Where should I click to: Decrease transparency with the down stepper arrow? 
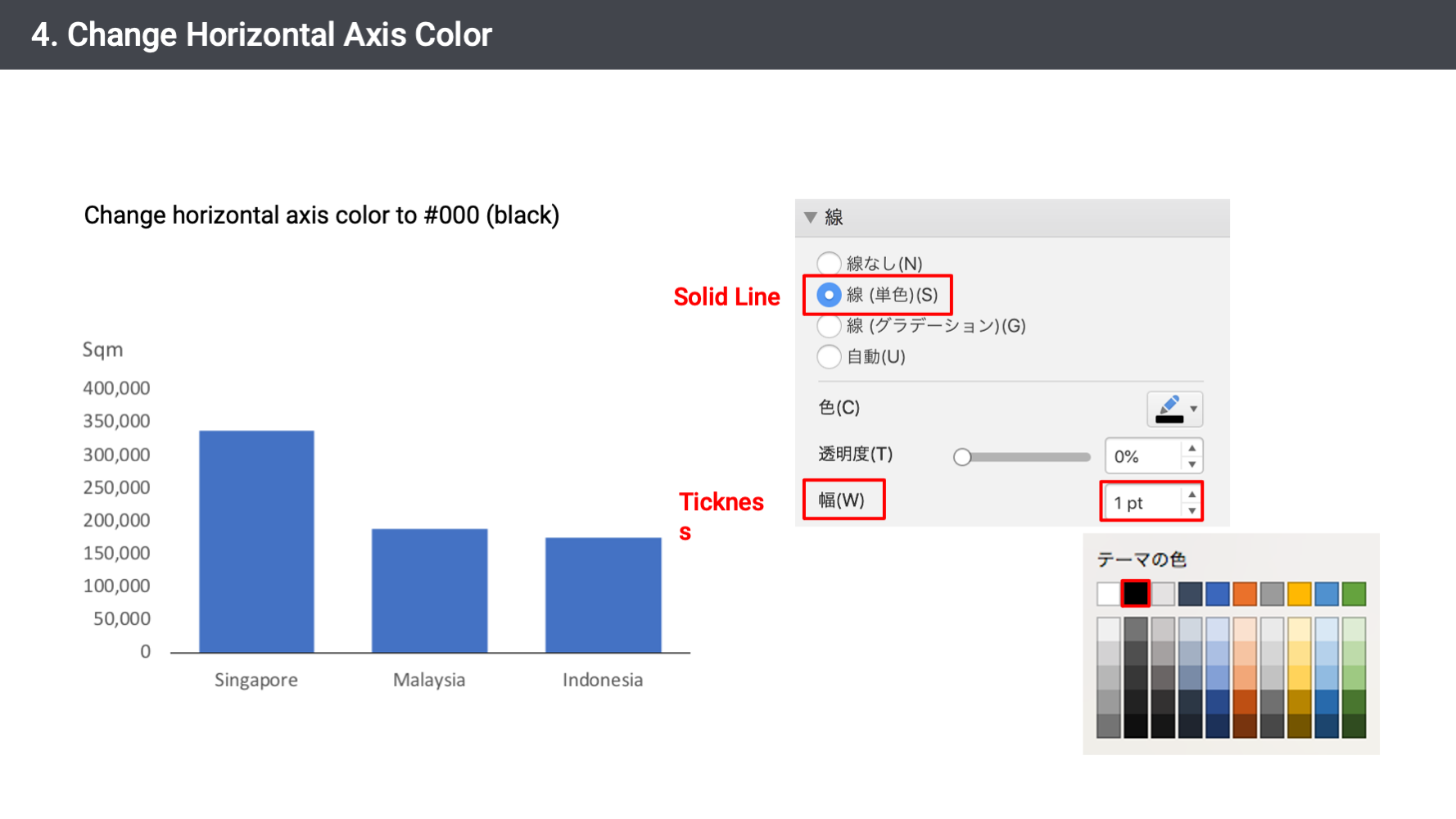(1192, 464)
